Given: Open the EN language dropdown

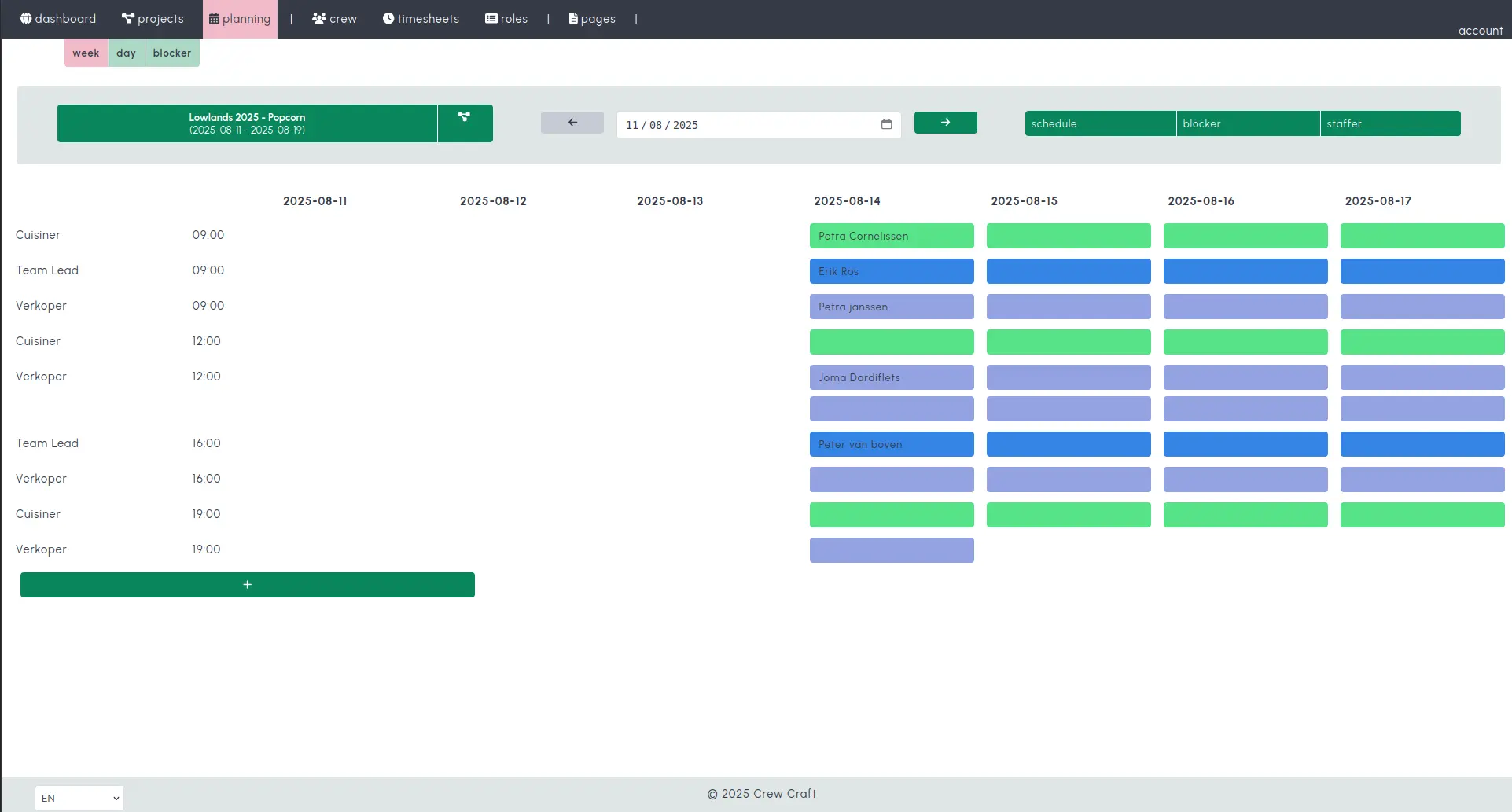Looking at the screenshot, I should point(79,798).
